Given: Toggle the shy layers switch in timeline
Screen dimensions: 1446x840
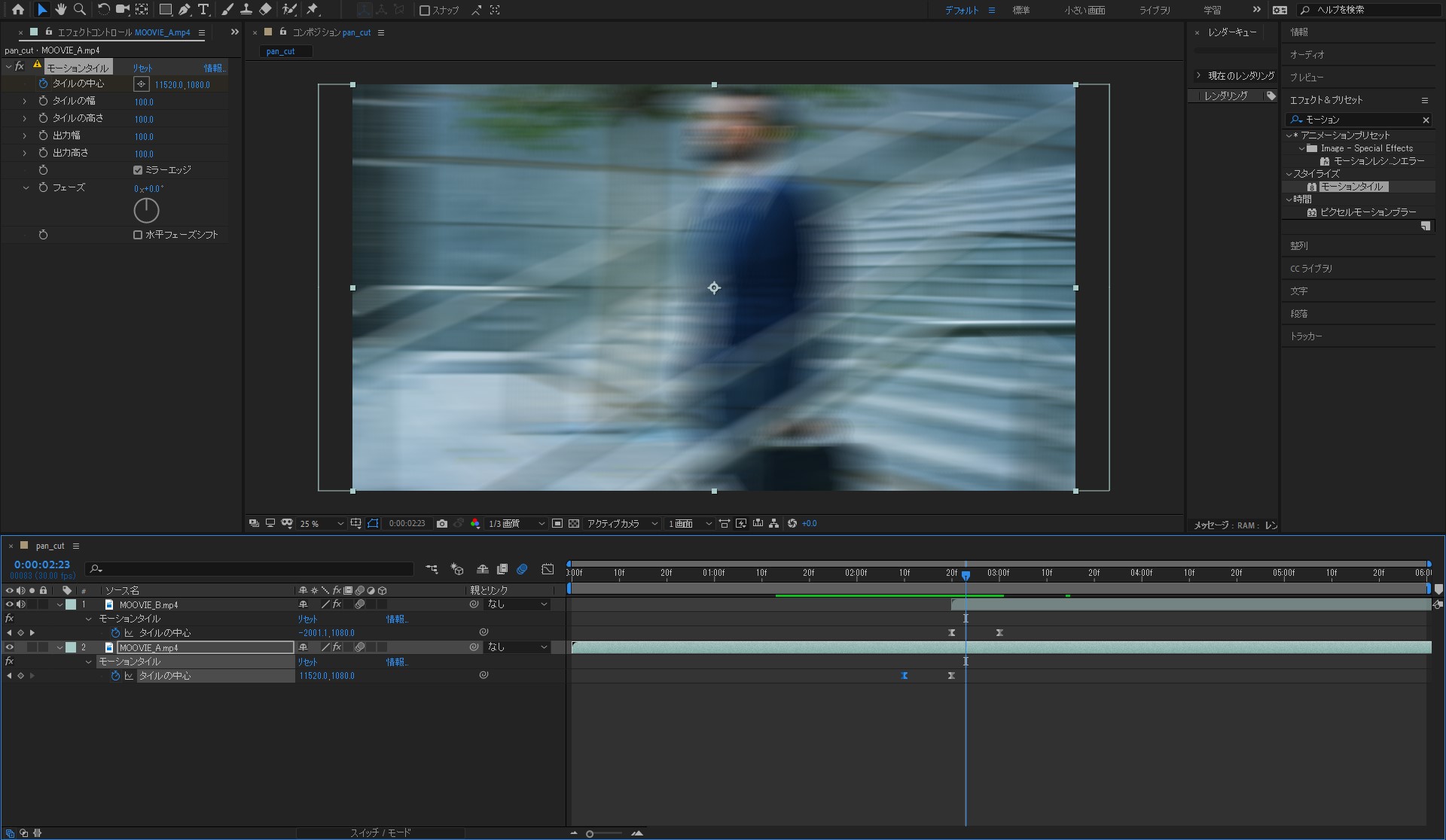Looking at the screenshot, I should pyautogui.click(x=483, y=569).
